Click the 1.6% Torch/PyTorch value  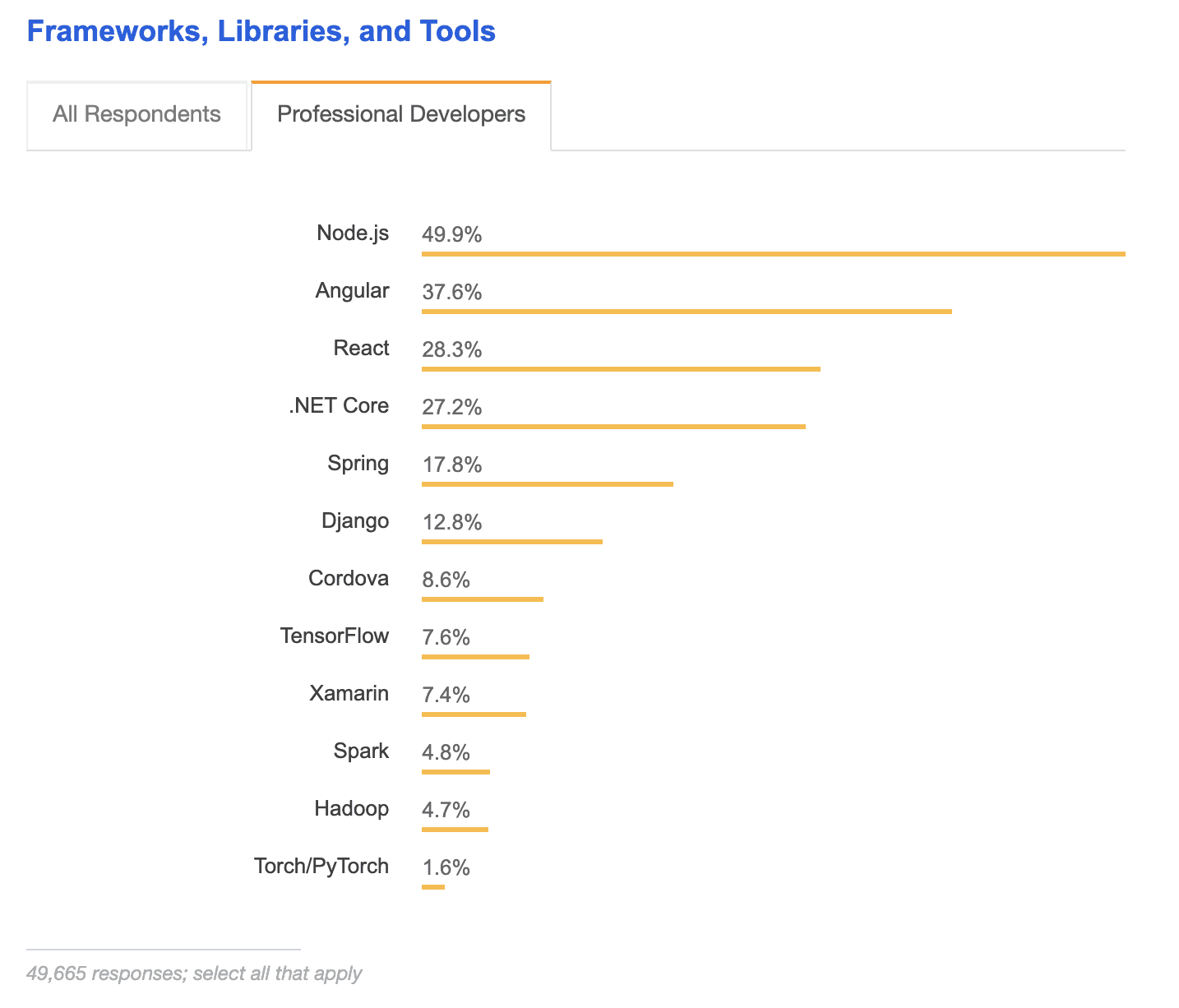click(446, 868)
